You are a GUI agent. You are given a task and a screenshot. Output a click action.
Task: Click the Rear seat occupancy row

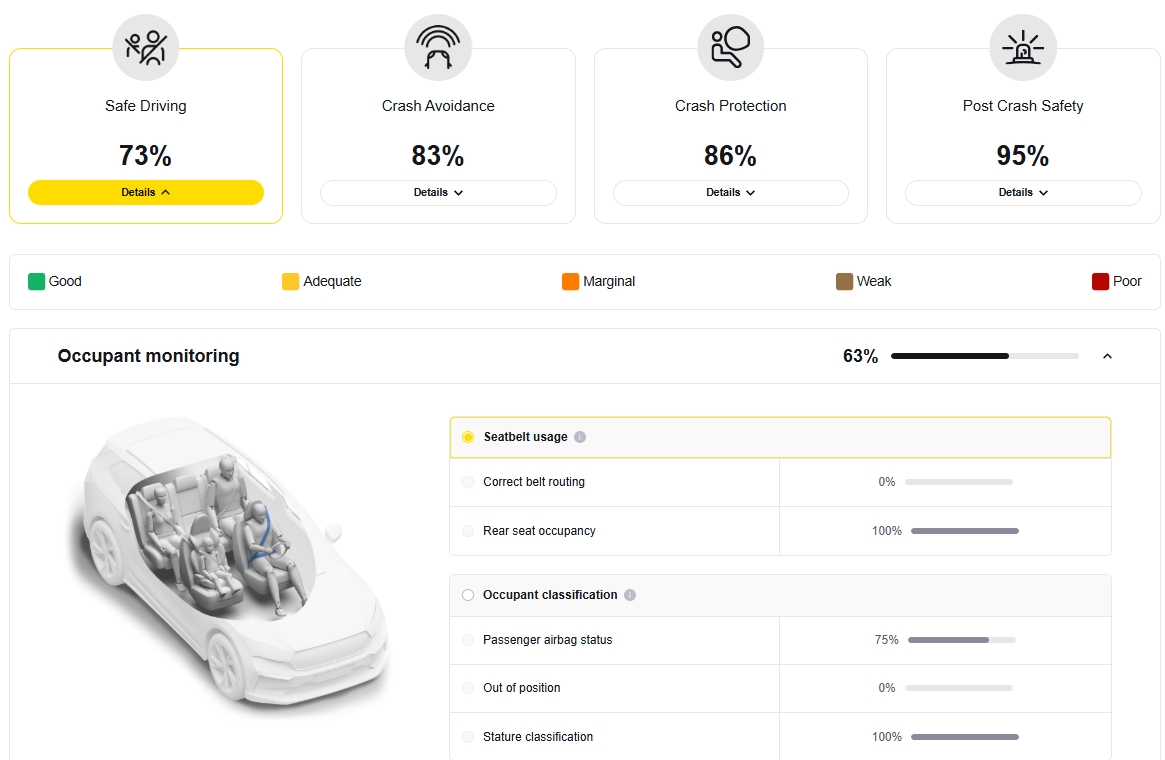tap(780, 531)
